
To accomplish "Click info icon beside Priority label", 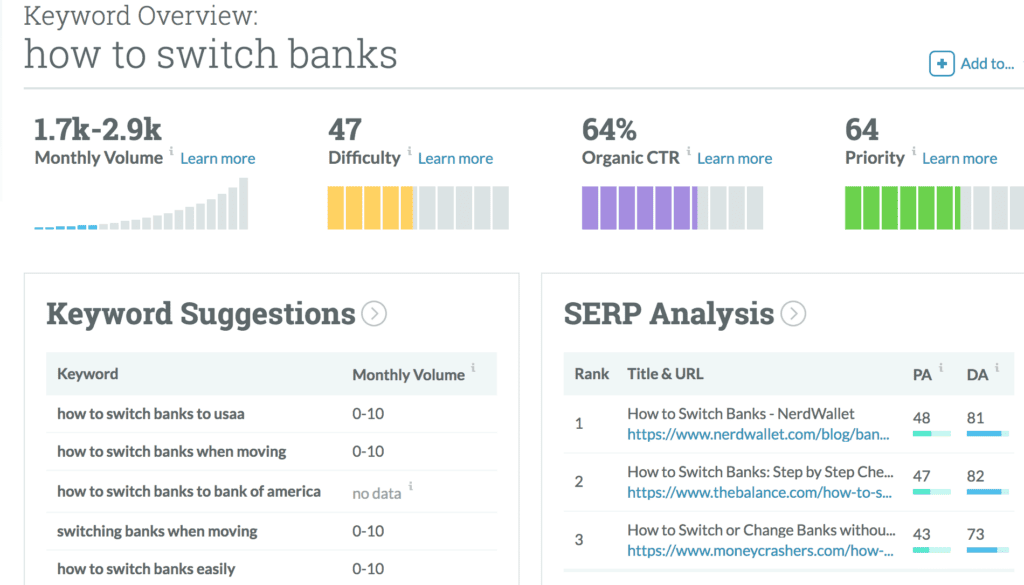I will pyautogui.click(x=914, y=151).
